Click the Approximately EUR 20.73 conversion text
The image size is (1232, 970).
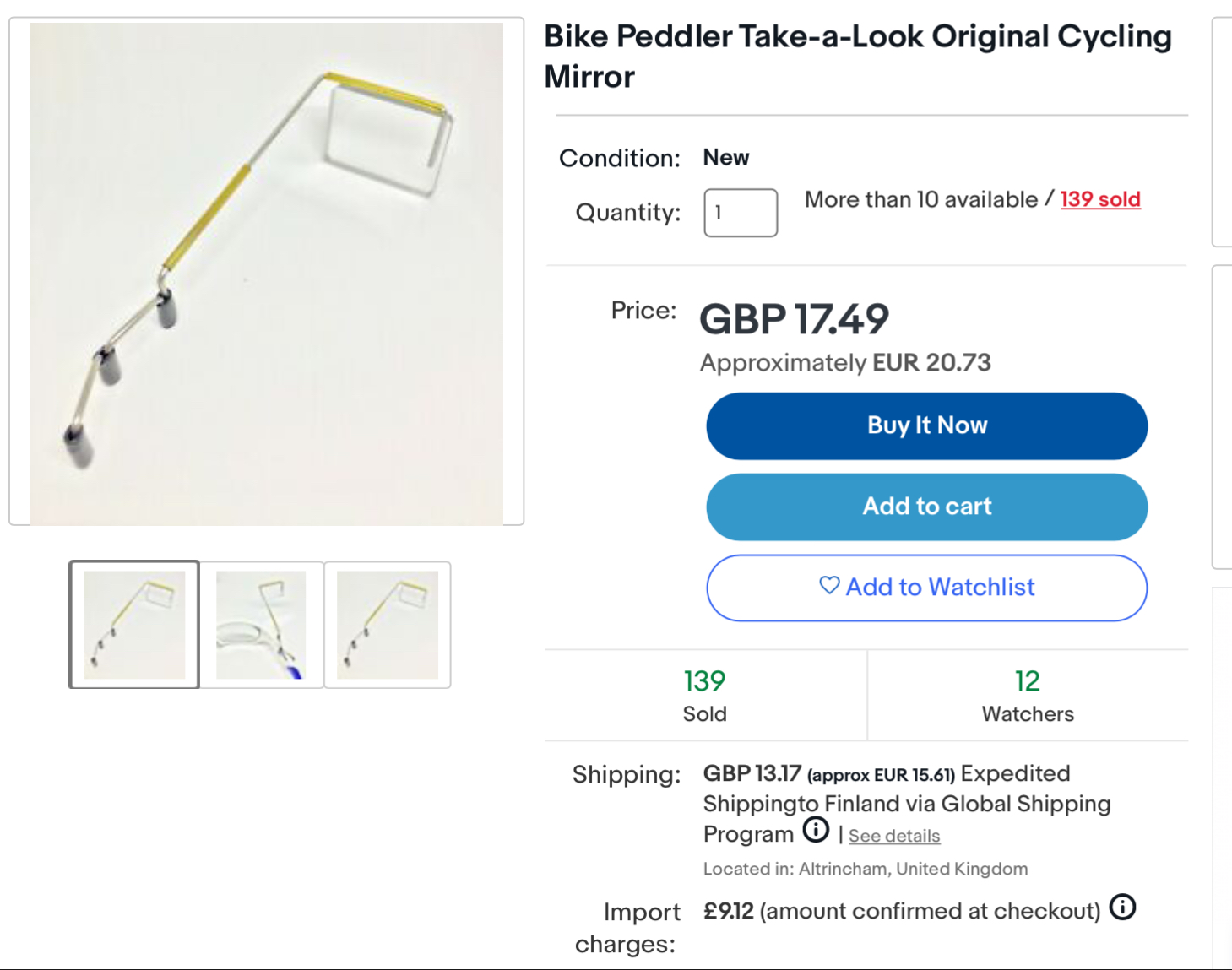coord(844,363)
